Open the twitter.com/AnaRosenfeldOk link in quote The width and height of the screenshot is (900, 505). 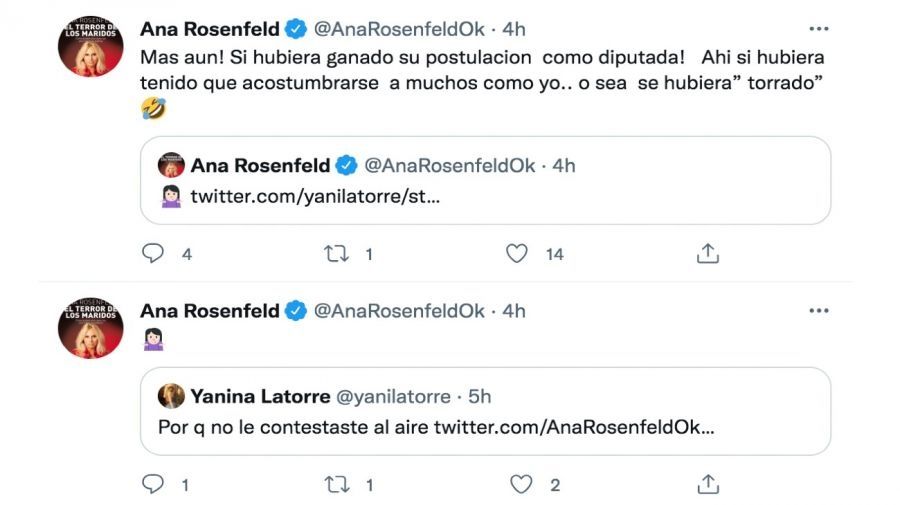[574, 427]
